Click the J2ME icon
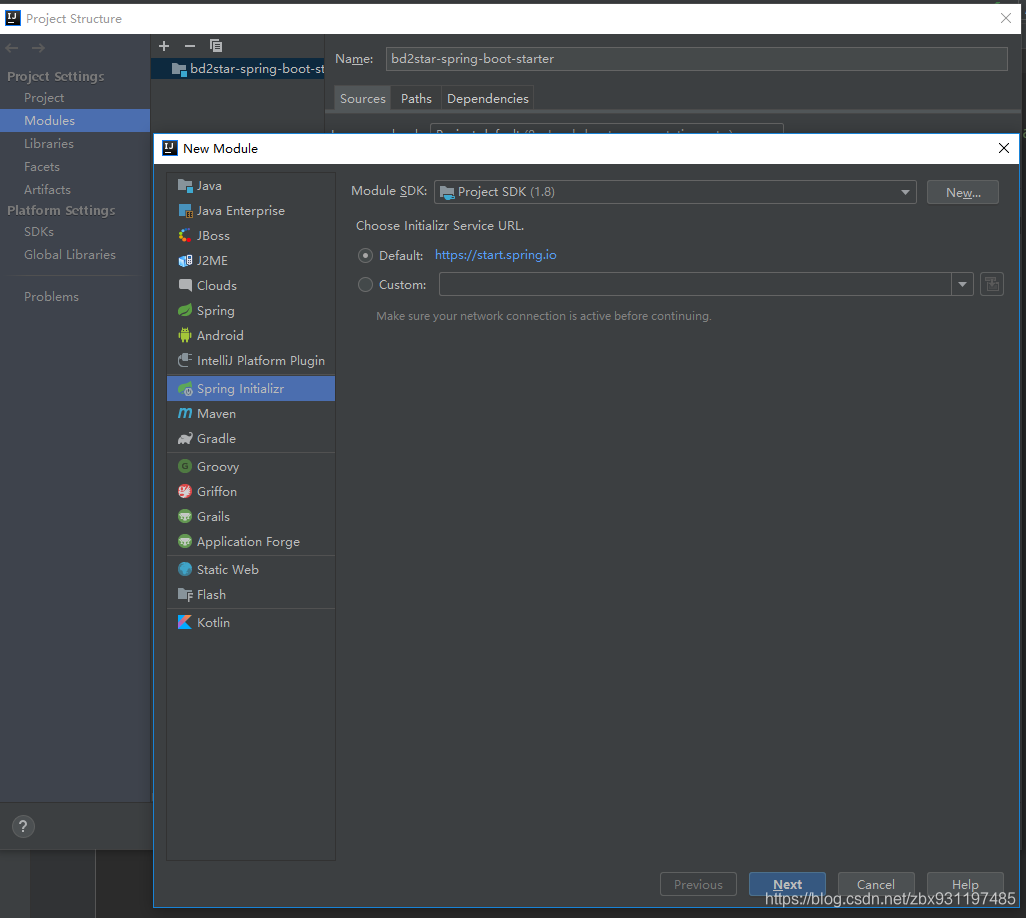Screen dimensions: 1026x918 185,260
